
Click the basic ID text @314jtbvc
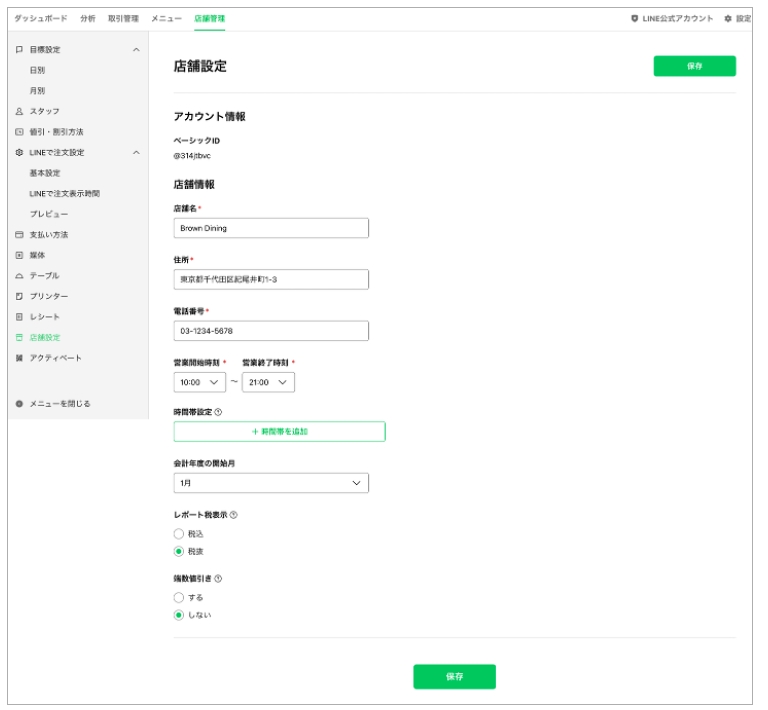[x=192, y=156]
